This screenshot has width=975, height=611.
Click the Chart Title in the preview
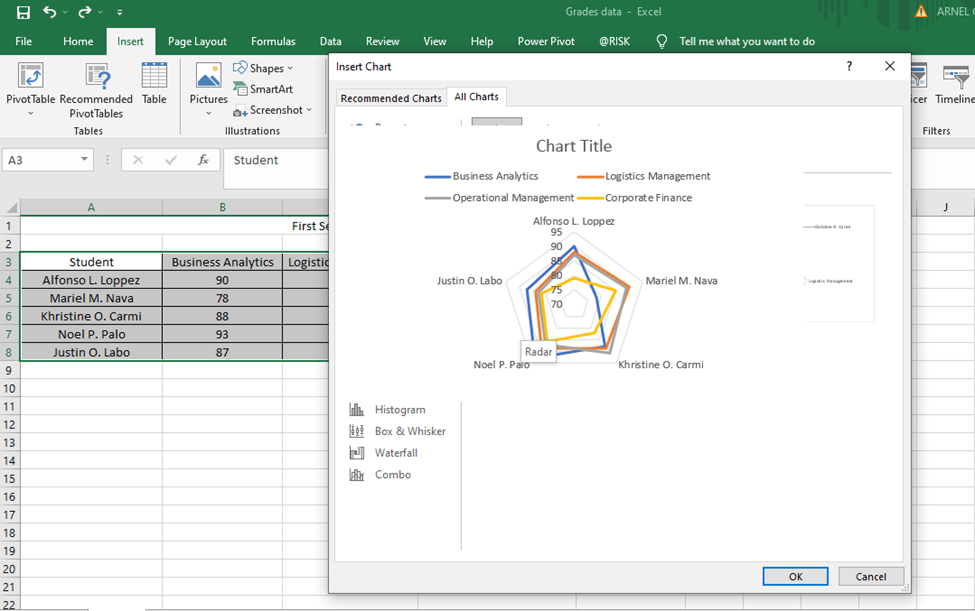tap(574, 146)
